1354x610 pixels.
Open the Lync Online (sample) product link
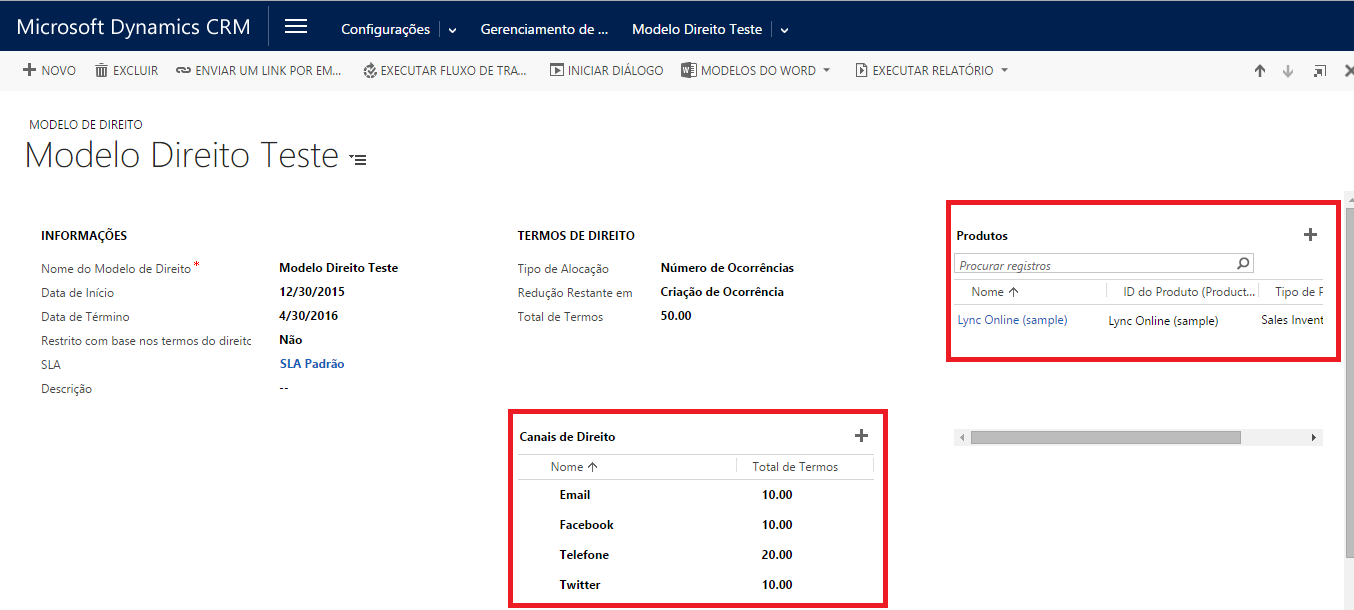point(1012,320)
